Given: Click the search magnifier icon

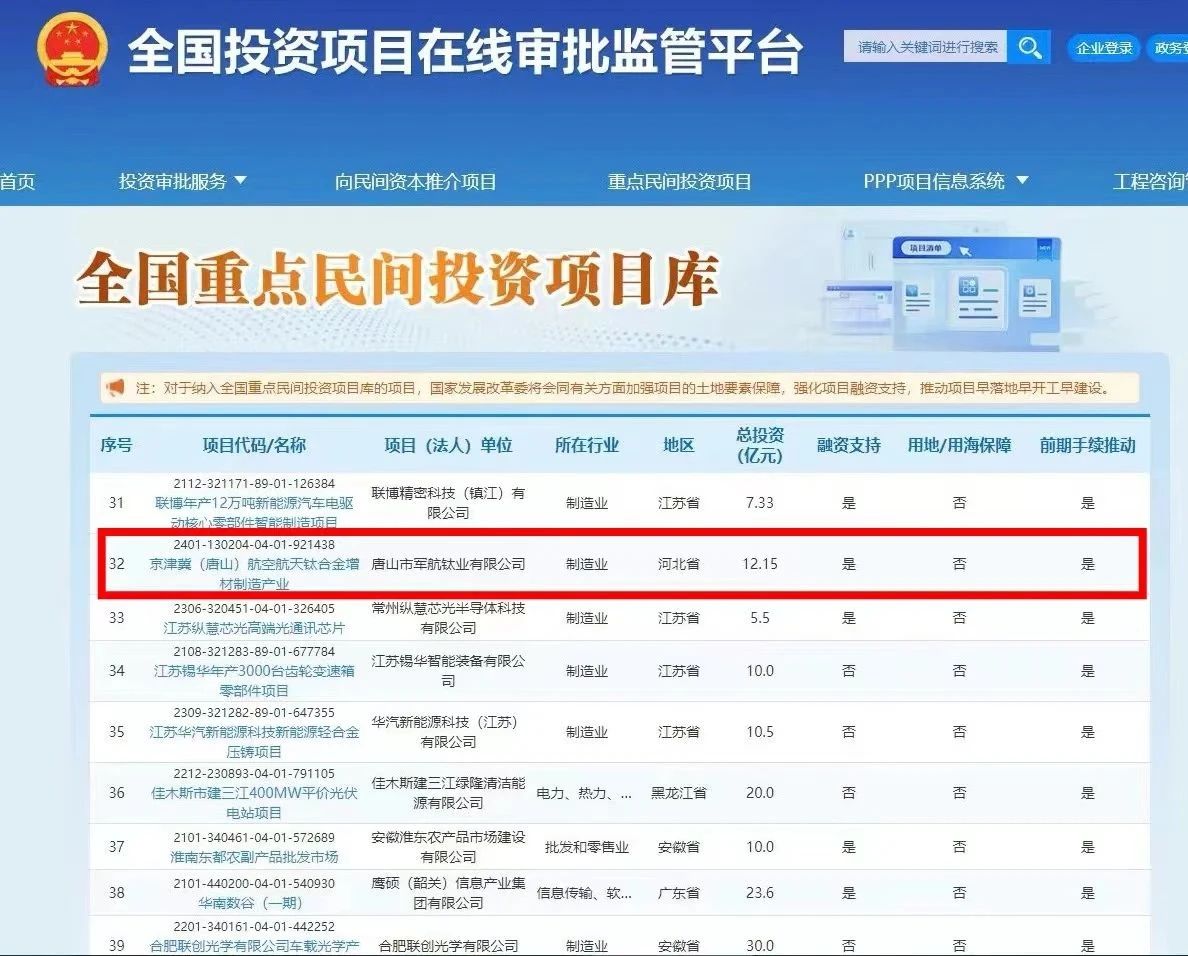Looking at the screenshot, I should pos(1029,48).
